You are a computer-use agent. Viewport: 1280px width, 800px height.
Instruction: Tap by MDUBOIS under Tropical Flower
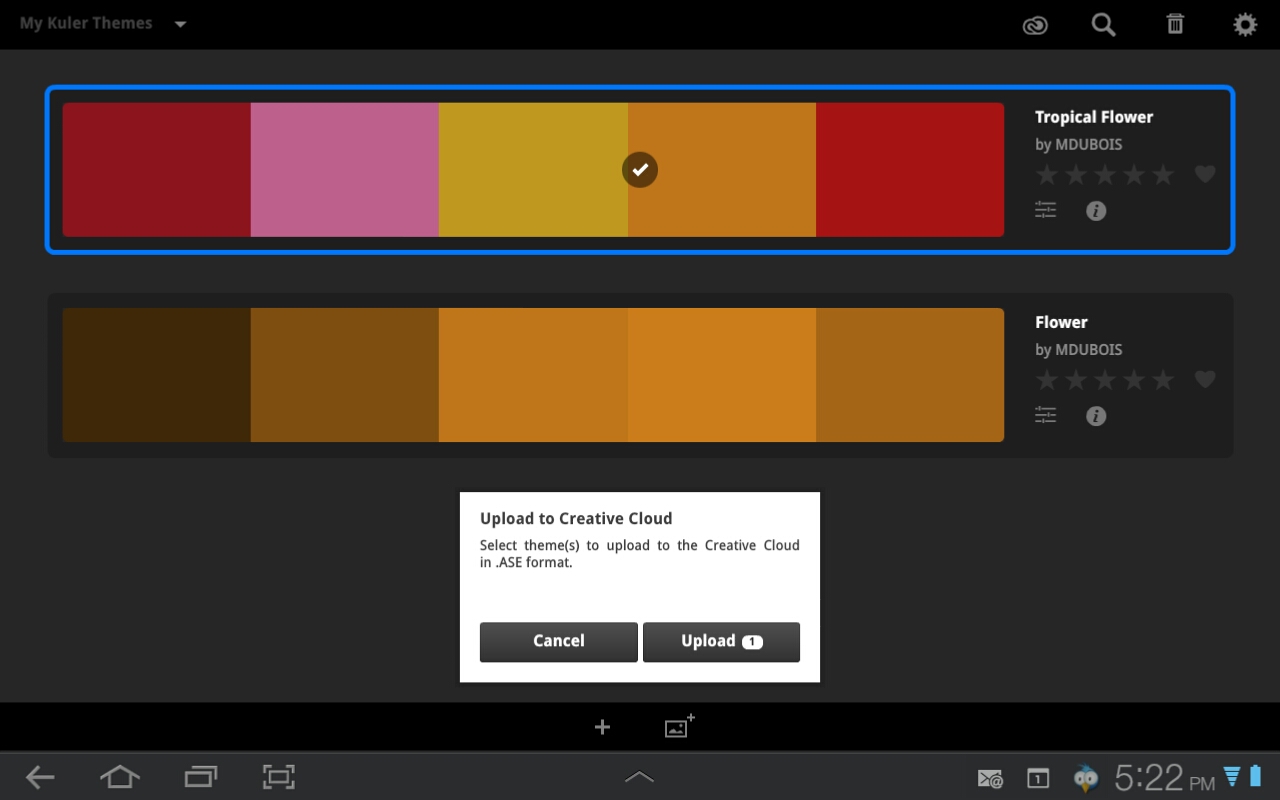click(1078, 144)
